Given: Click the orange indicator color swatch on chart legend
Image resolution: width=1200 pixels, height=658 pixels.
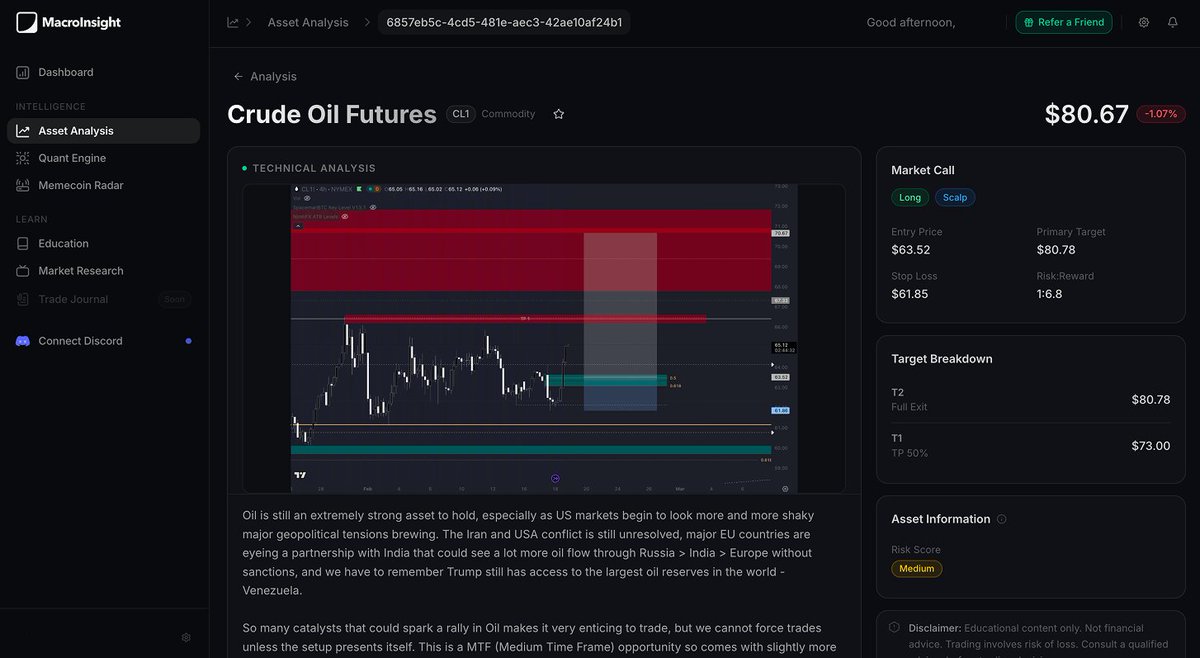Looking at the screenshot, I should 378,188.
